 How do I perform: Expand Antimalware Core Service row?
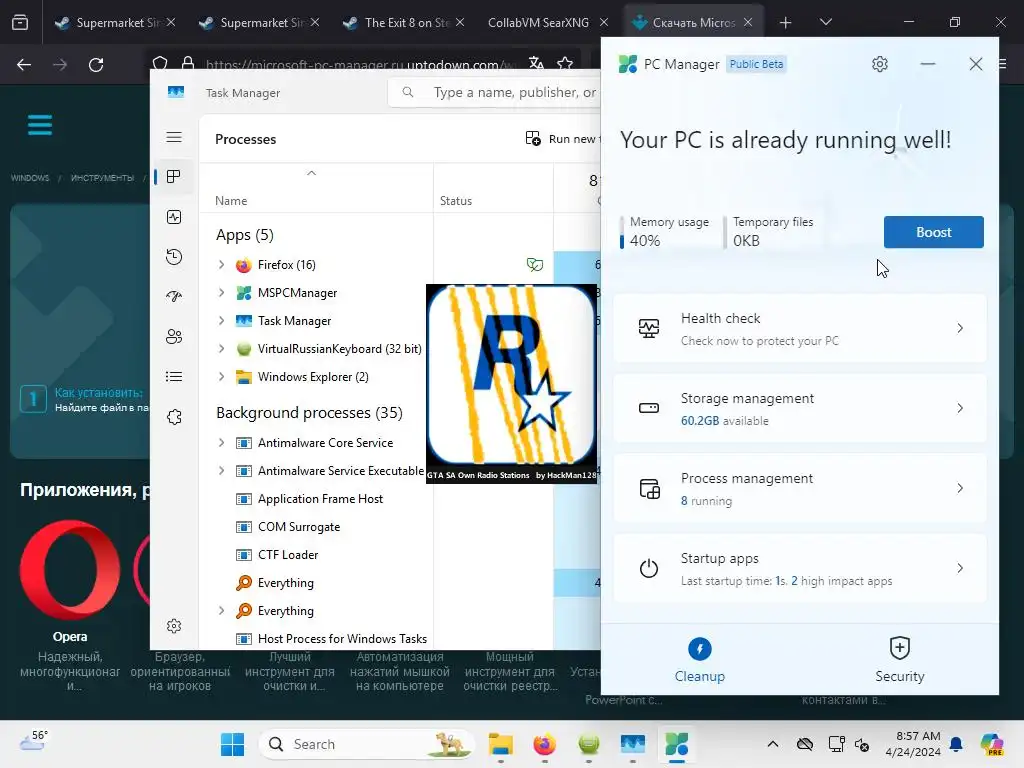coord(221,443)
